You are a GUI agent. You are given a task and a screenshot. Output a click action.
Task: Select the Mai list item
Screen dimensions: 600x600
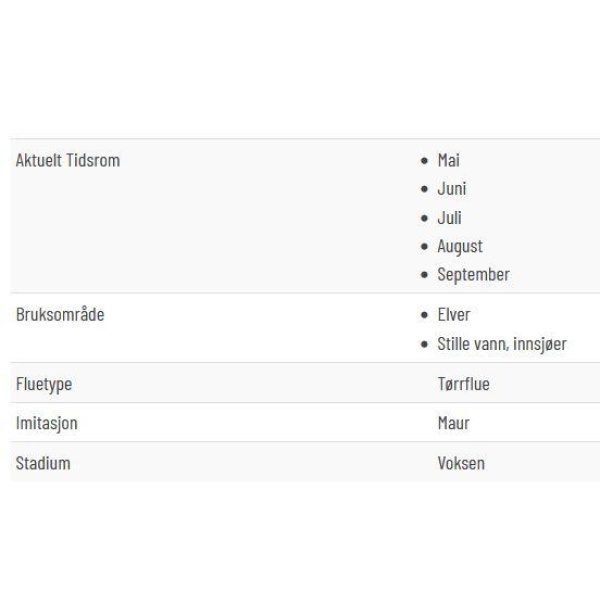tap(448, 160)
